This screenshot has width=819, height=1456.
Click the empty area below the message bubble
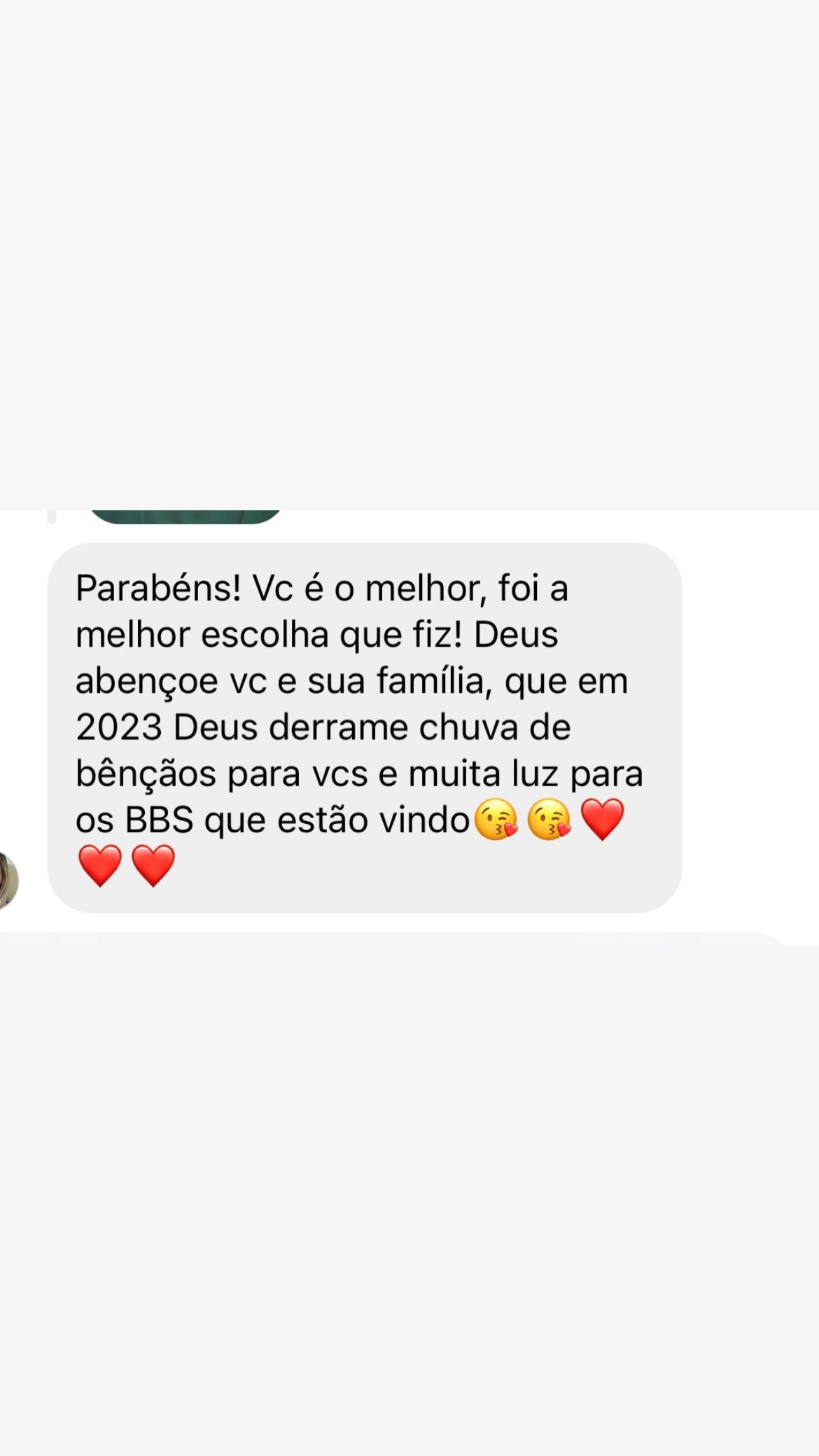coord(409,1190)
